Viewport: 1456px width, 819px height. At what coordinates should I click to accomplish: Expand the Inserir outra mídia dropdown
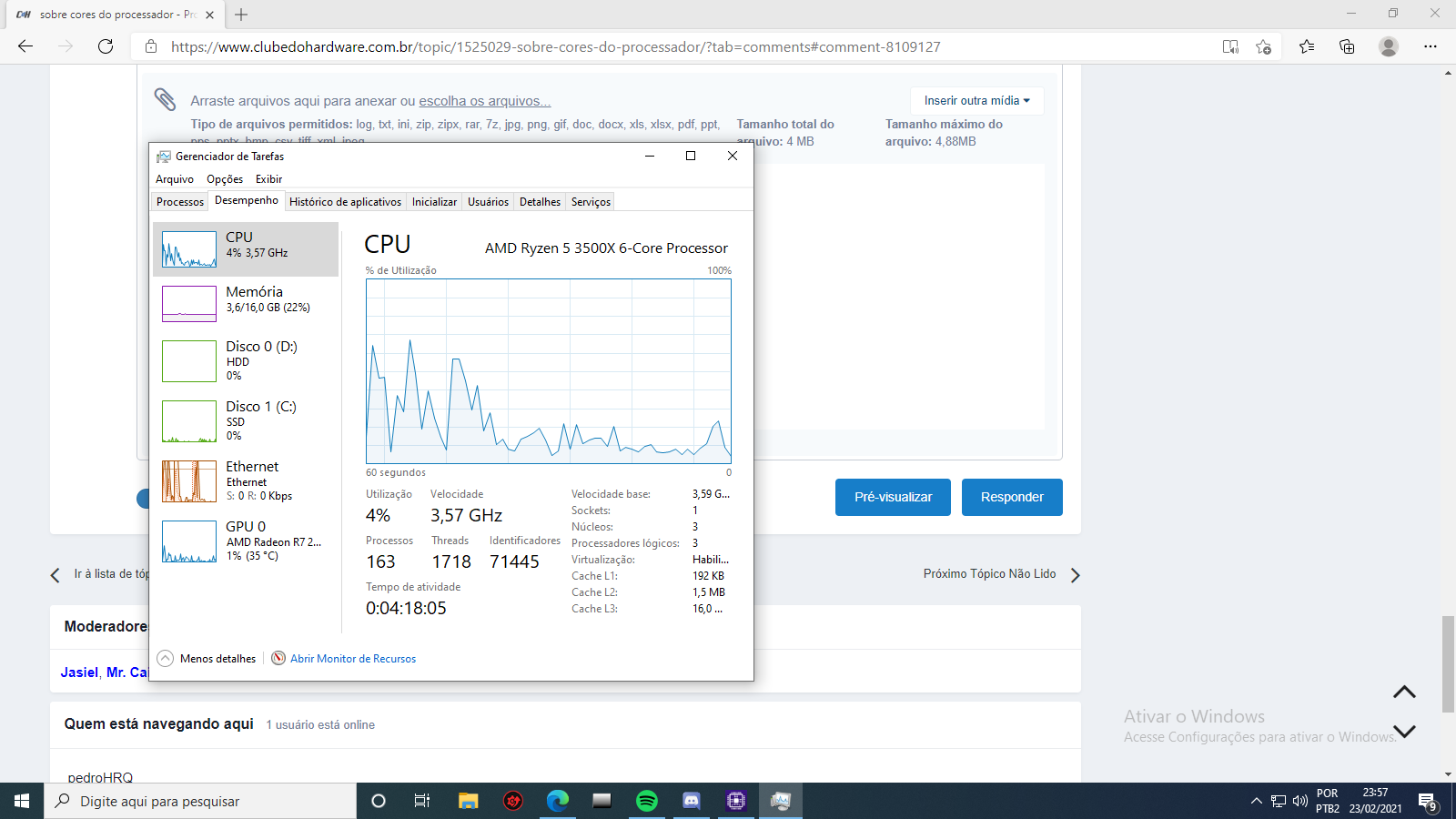[x=976, y=101]
